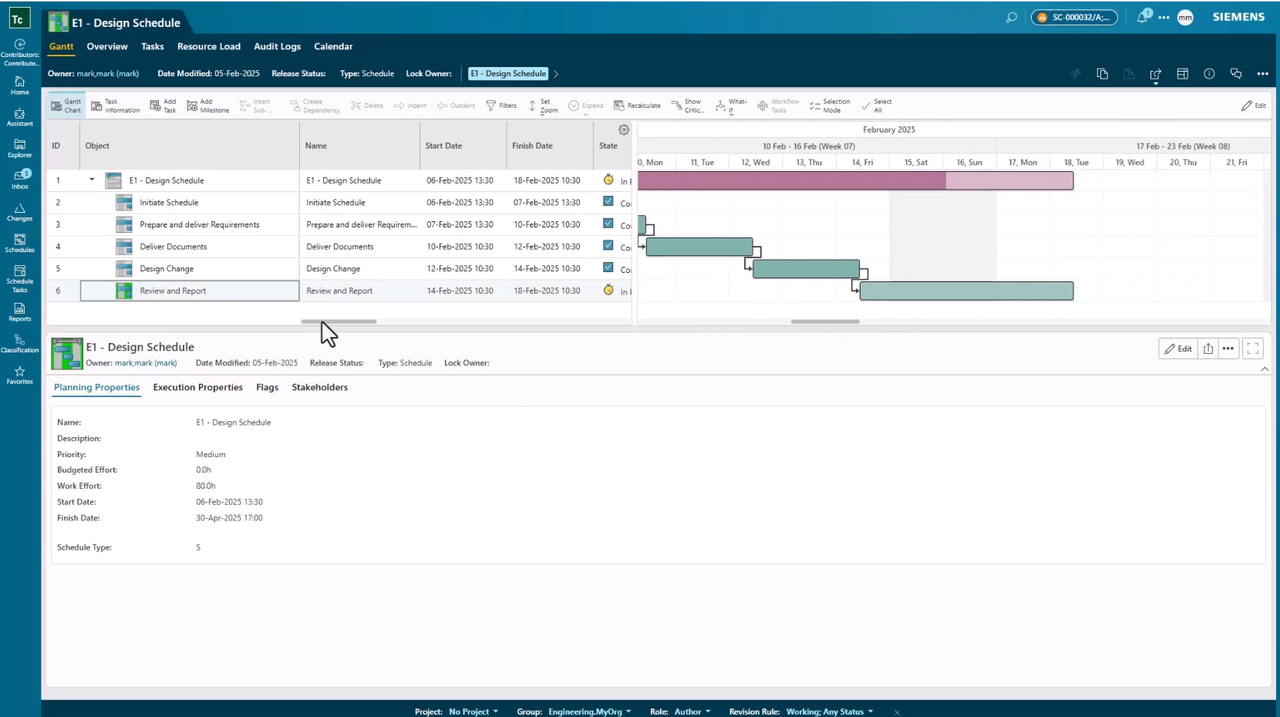Click Show Critical path toolbar button
The height and width of the screenshot is (717, 1280).
tap(688, 105)
